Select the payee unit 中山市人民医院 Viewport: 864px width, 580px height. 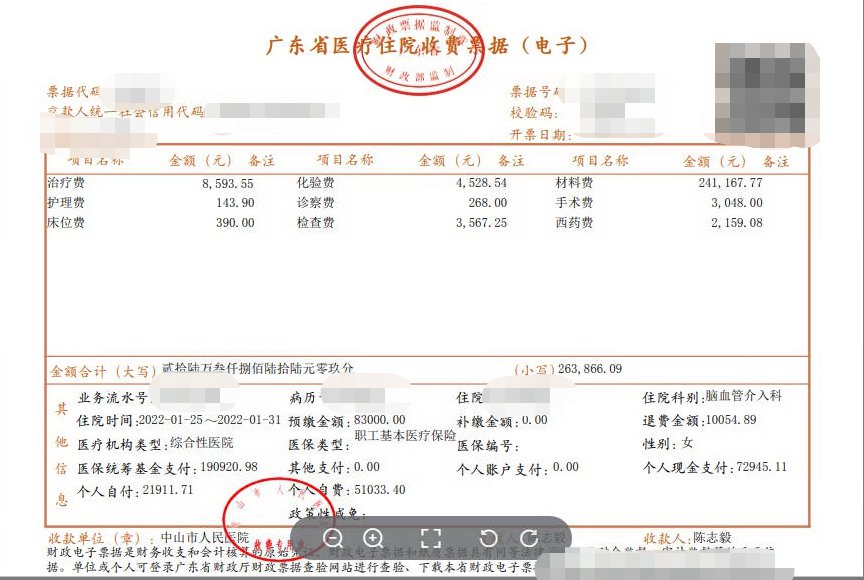click(204, 537)
